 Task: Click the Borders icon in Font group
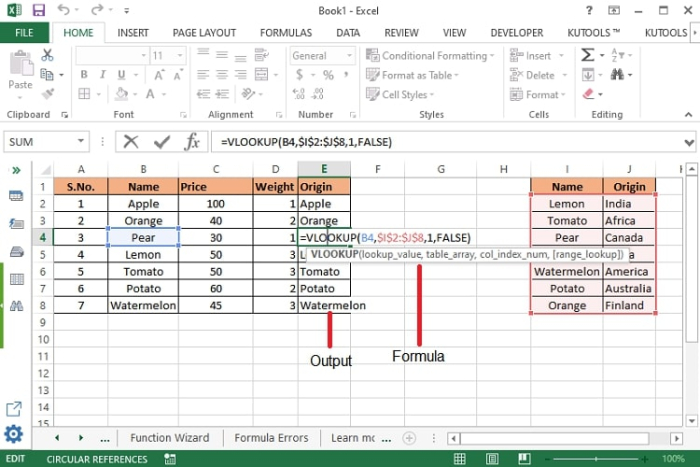[84, 94]
